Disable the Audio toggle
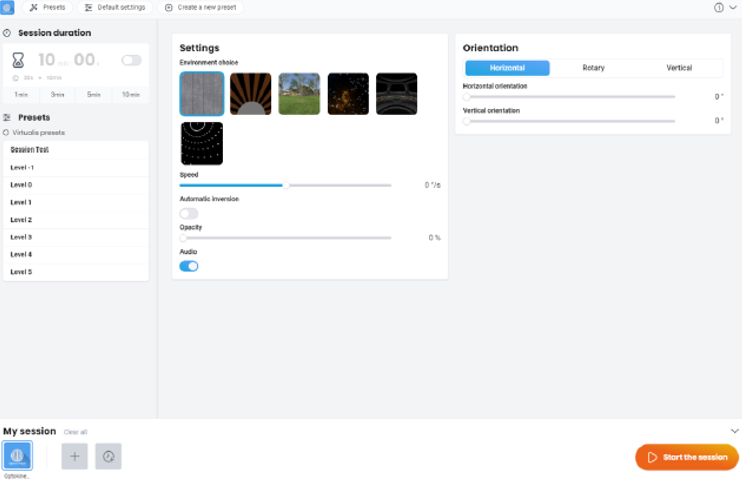Image resolution: width=742 pixels, height=483 pixels. point(189,266)
